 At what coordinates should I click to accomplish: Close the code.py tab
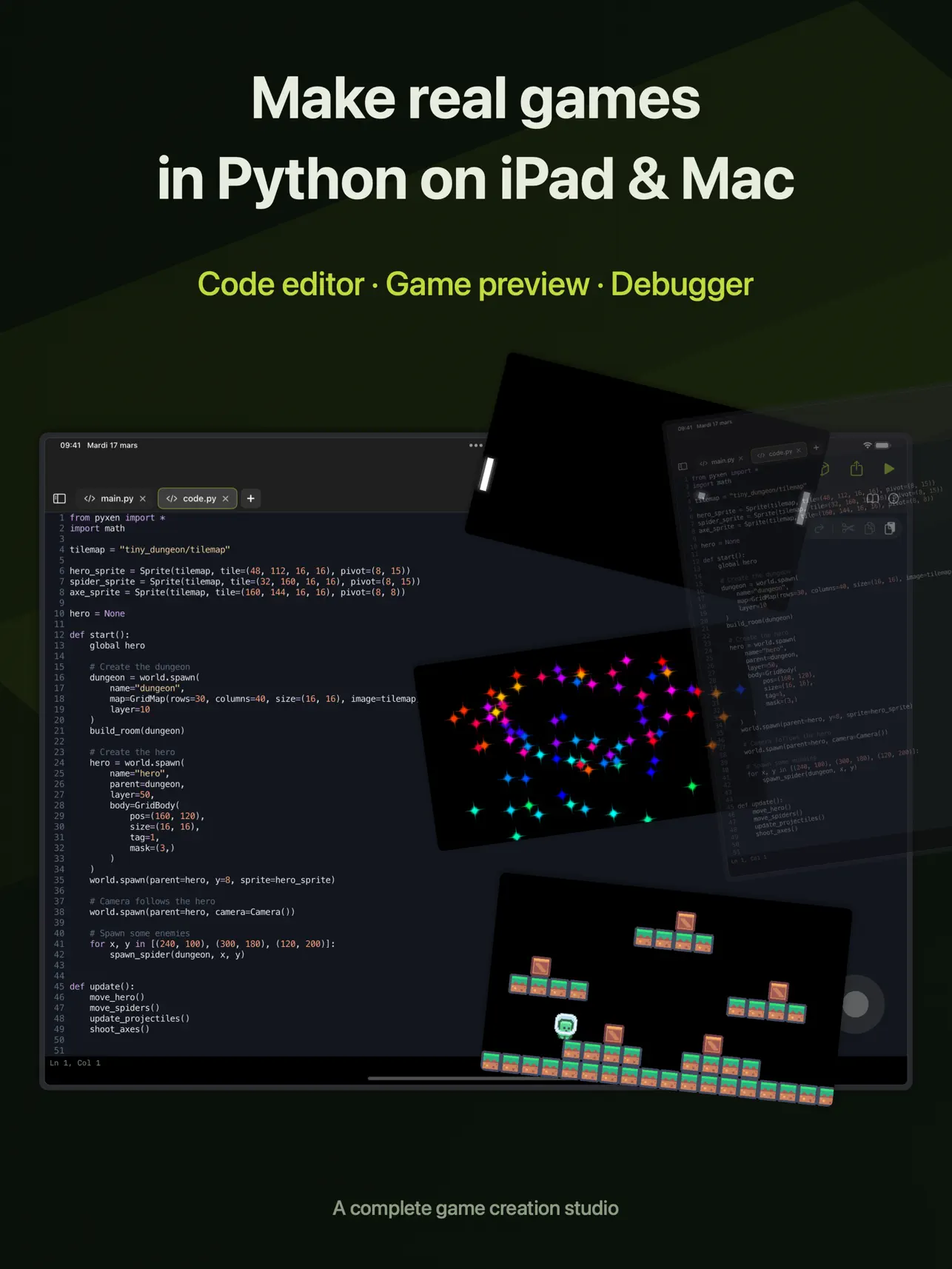pos(226,498)
